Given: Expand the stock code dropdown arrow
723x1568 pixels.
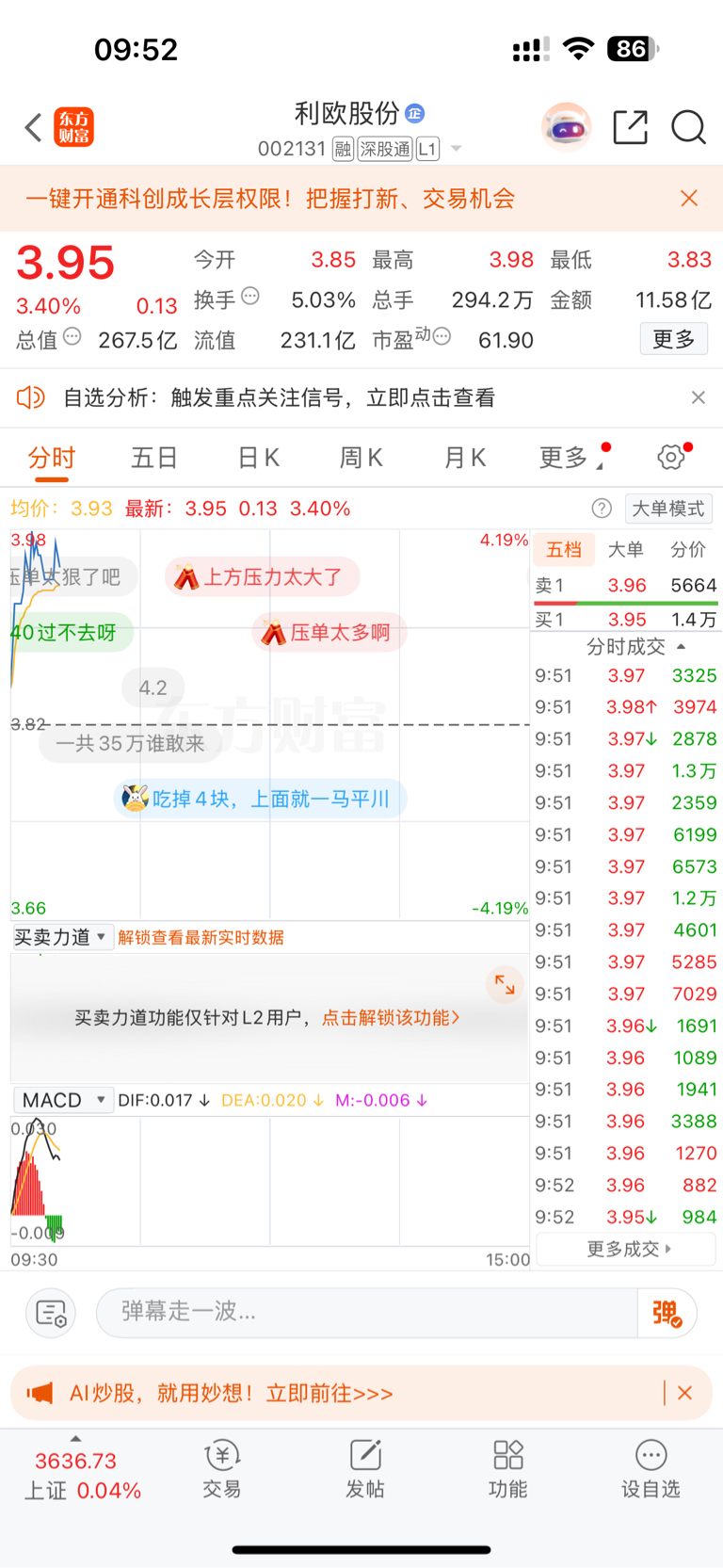Looking at the screenshot, I should [x=457, y=149].
